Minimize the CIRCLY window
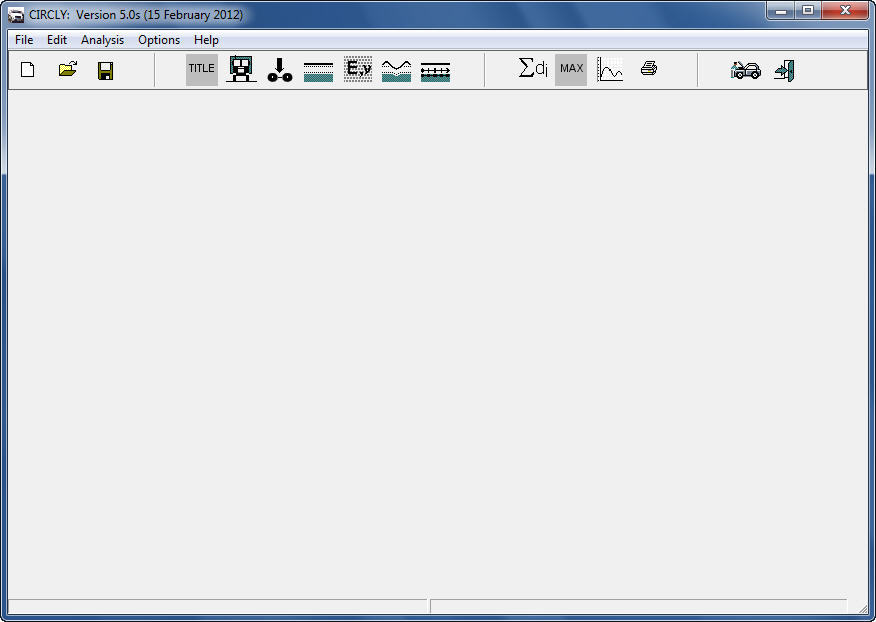This screenshot has height=622, width=876. [781, 11]
